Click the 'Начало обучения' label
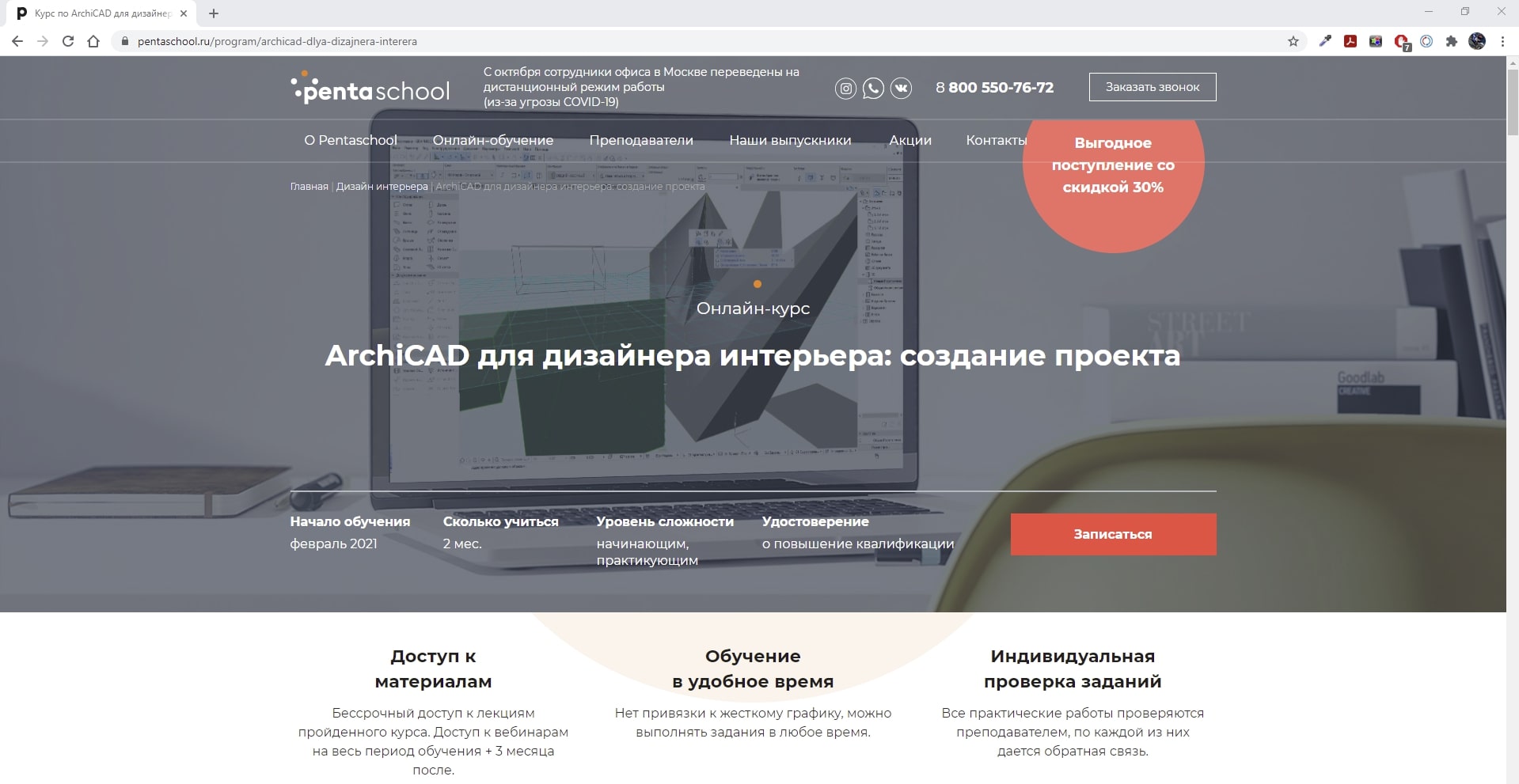Image resolution: width=1519 pixels, height=784 pixels. [350, 521]
